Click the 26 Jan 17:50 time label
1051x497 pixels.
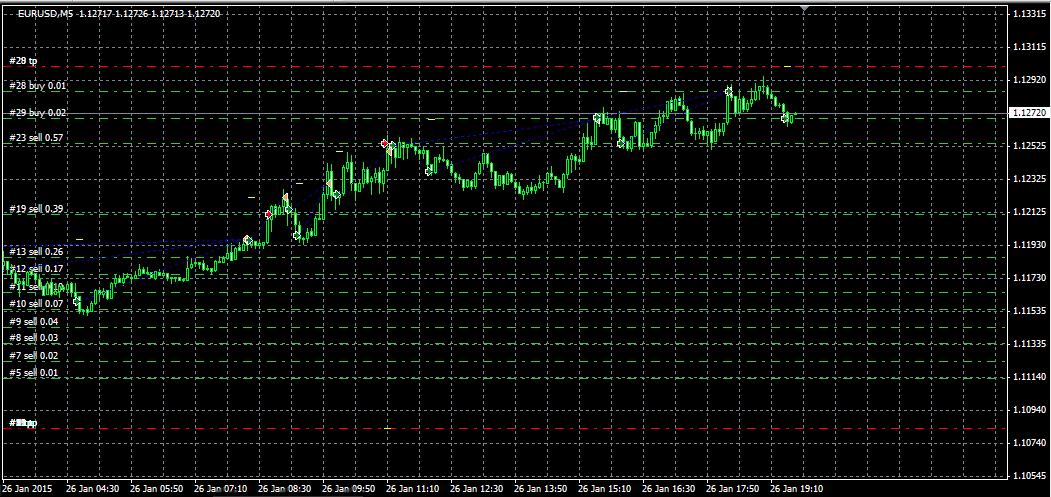point(733,489)
